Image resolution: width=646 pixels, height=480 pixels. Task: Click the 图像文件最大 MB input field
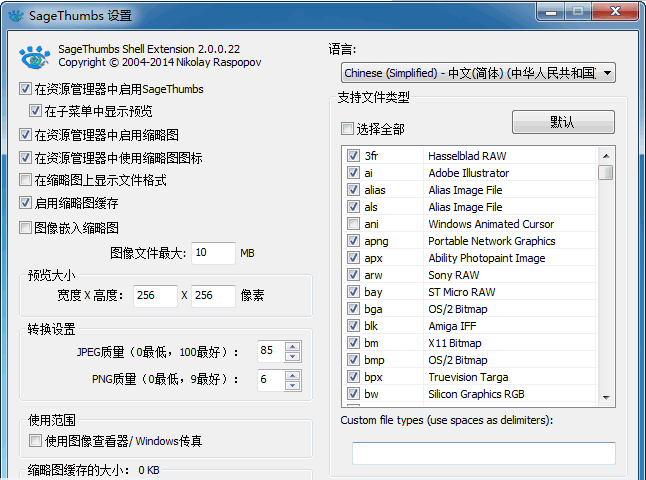[213, 253]
